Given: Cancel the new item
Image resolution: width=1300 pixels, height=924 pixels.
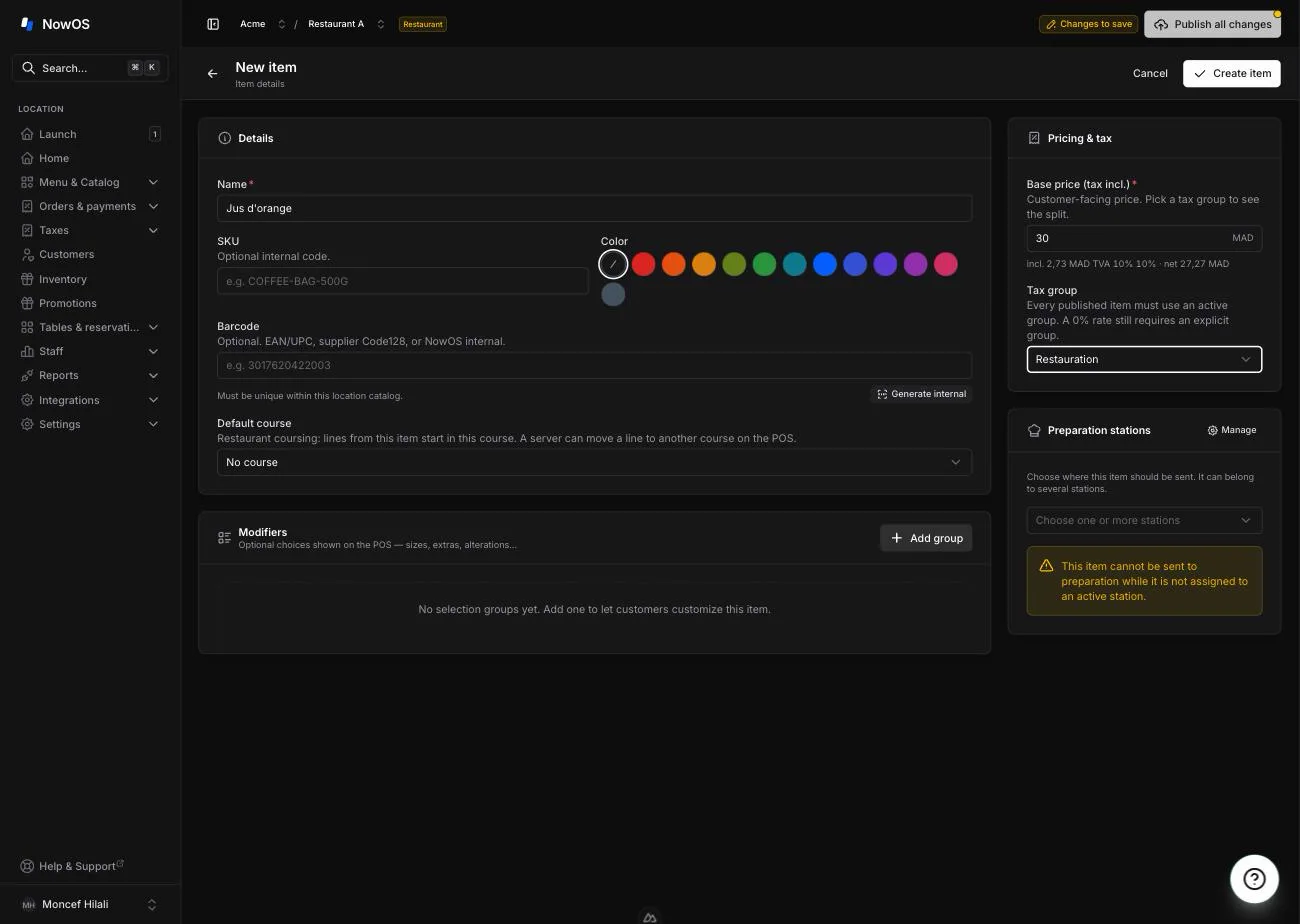Looking at the screenshot, I should [1150, 73].
